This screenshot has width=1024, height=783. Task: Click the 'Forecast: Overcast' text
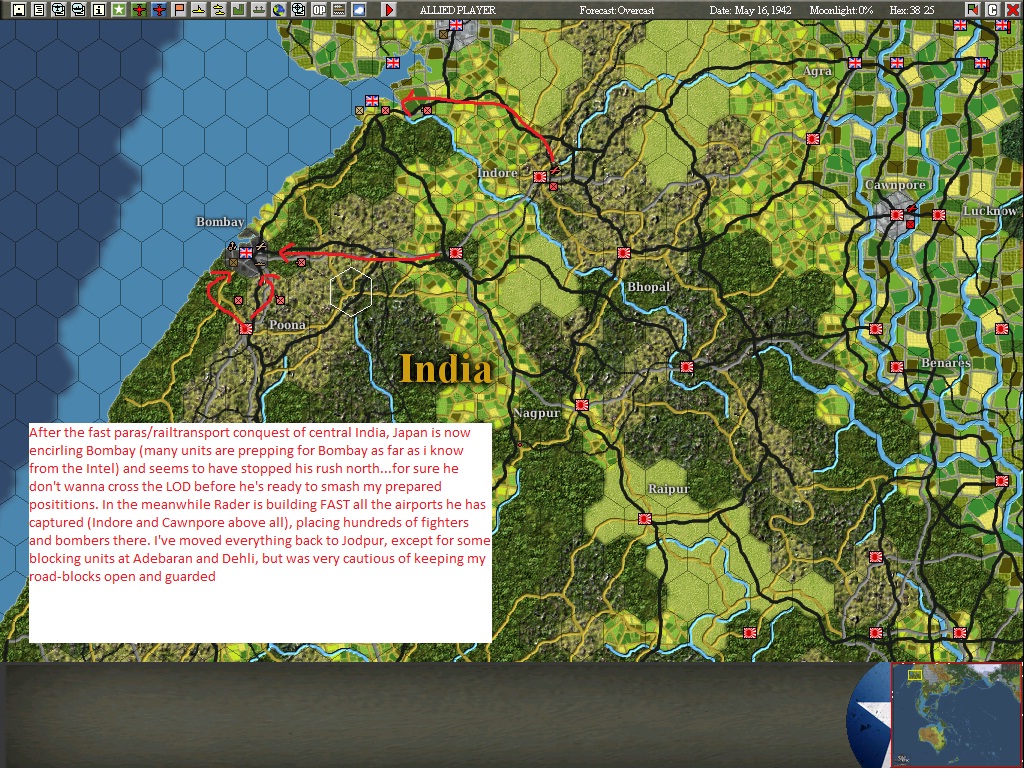616,10
